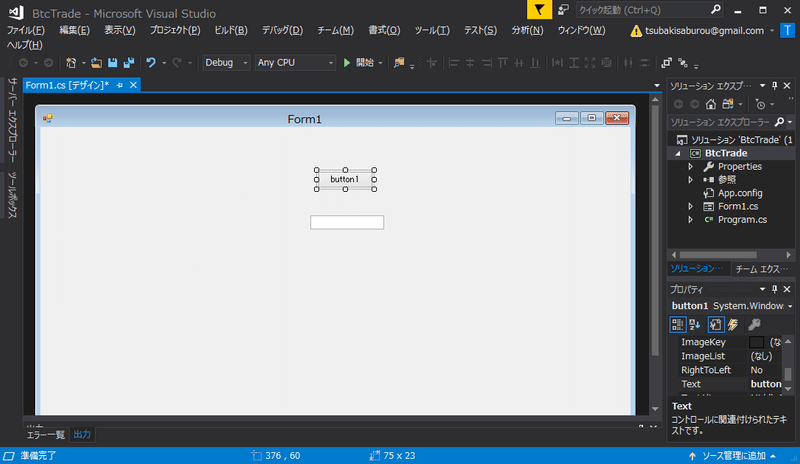The image size is (800, 464).
Task: Select the button1 control on the form
Action: point(345,179)
